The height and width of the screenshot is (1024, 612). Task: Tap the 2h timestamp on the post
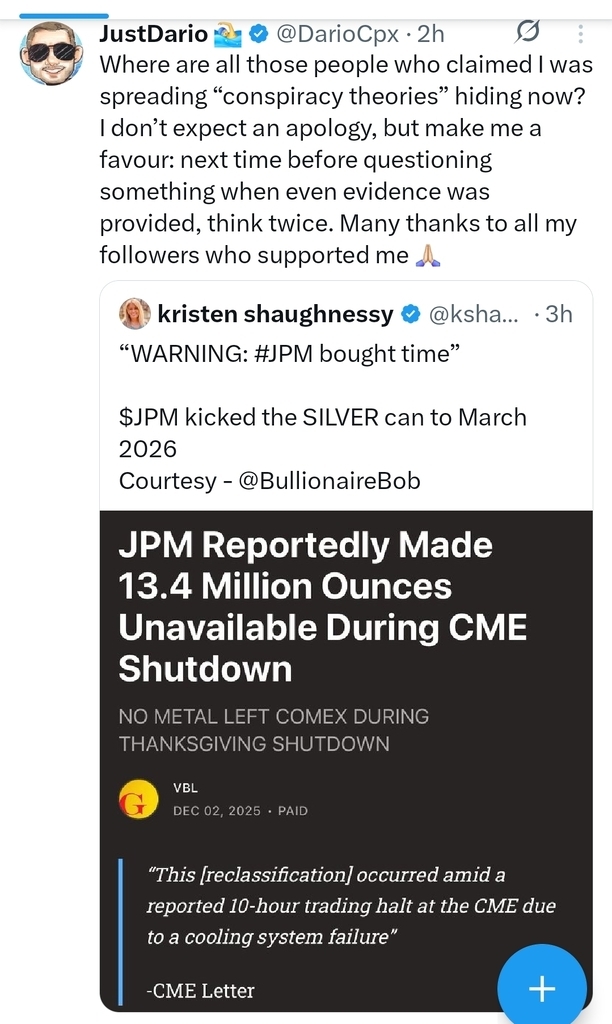pos(431,34)
